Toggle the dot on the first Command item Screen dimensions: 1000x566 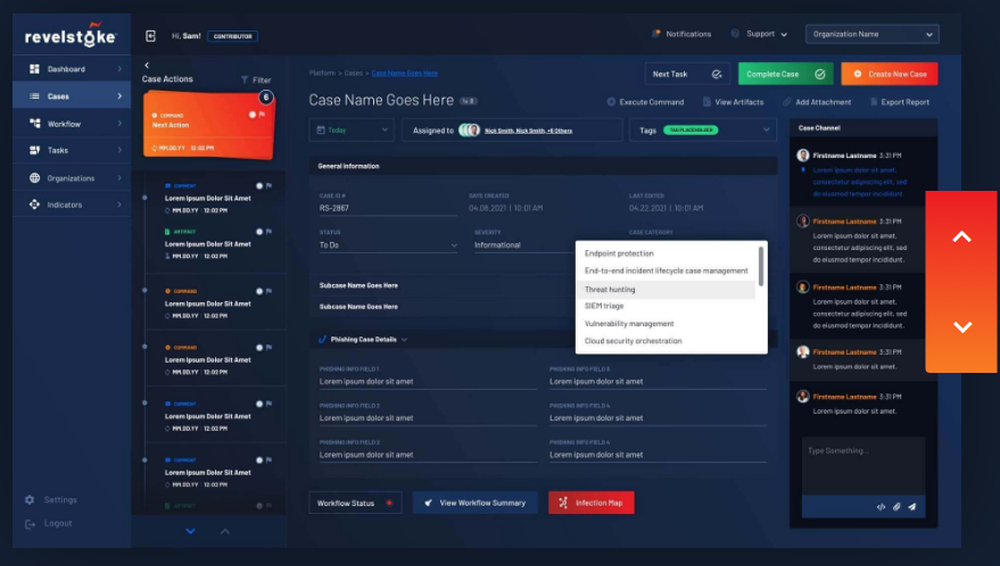pyautogui.click(x=259, y=291)
